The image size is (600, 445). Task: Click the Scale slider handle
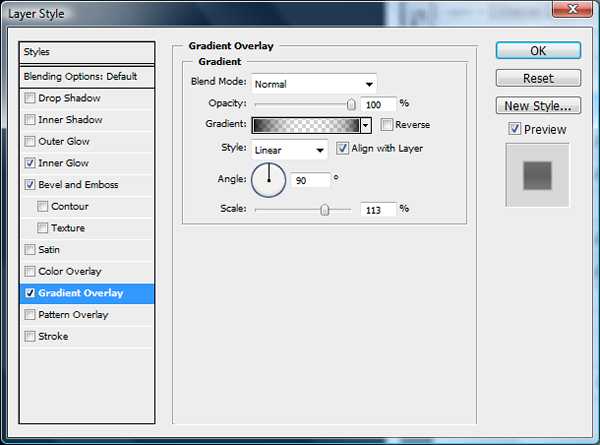click(324, 210)
